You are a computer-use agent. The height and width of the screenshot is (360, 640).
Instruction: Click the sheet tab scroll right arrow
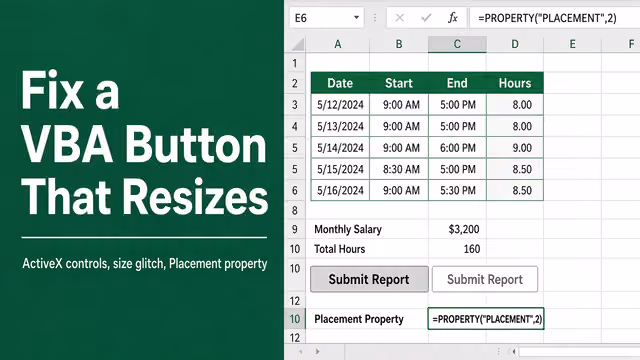pos(318,351)
